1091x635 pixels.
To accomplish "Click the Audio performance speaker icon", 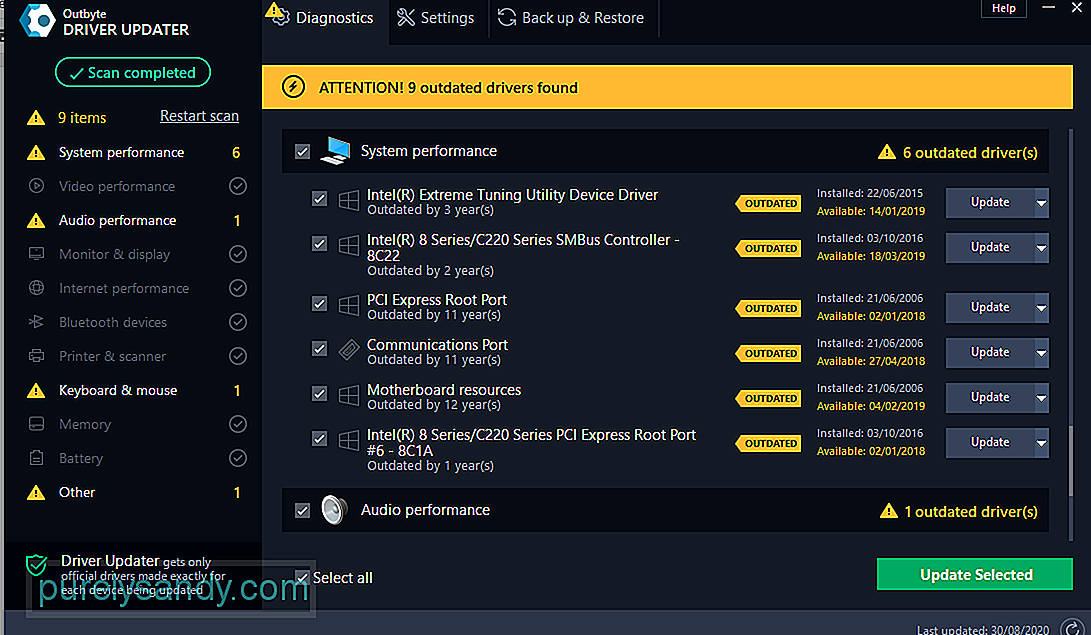I will (x=334, y=510).
